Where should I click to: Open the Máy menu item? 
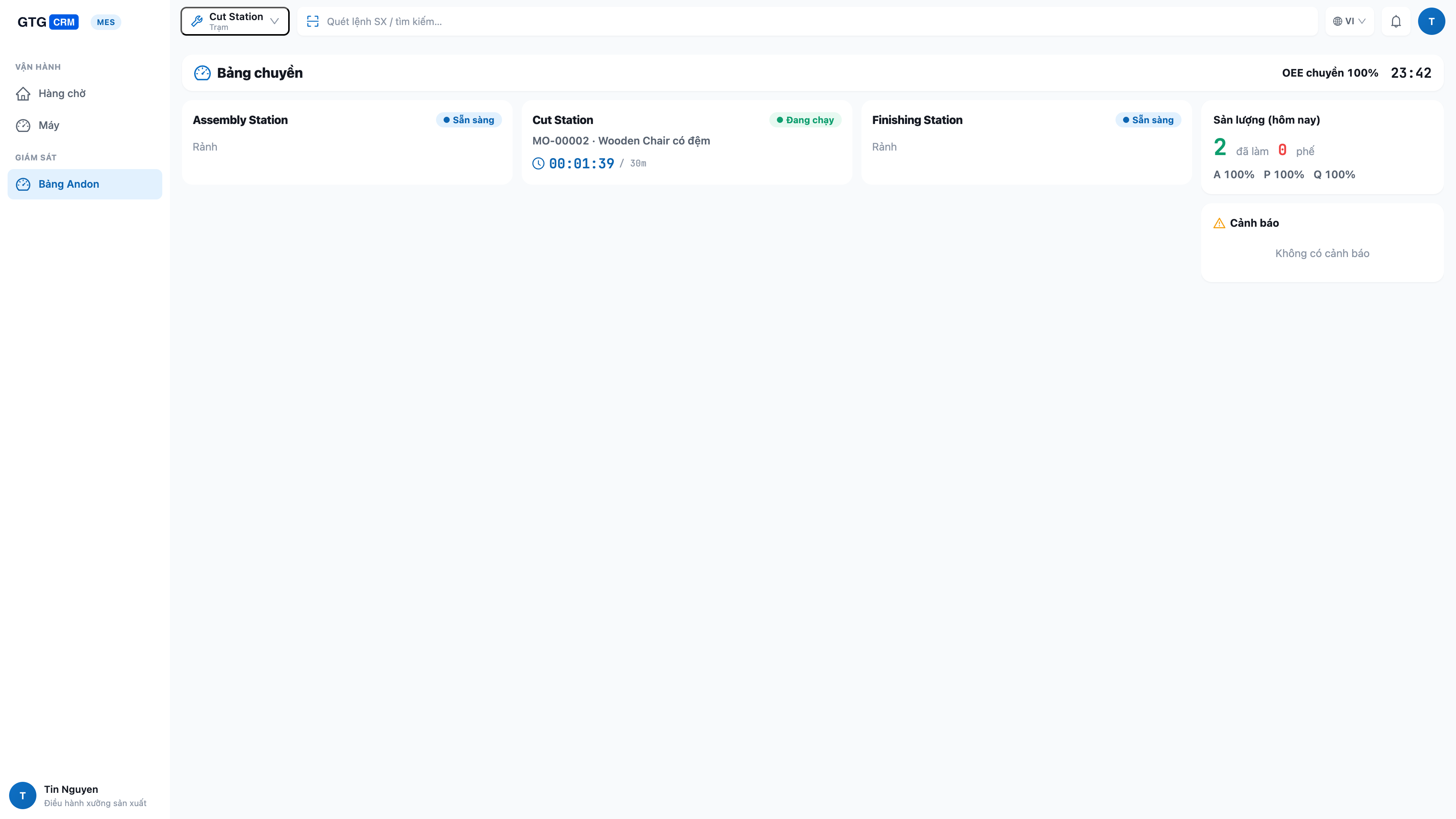coord(85,126)
